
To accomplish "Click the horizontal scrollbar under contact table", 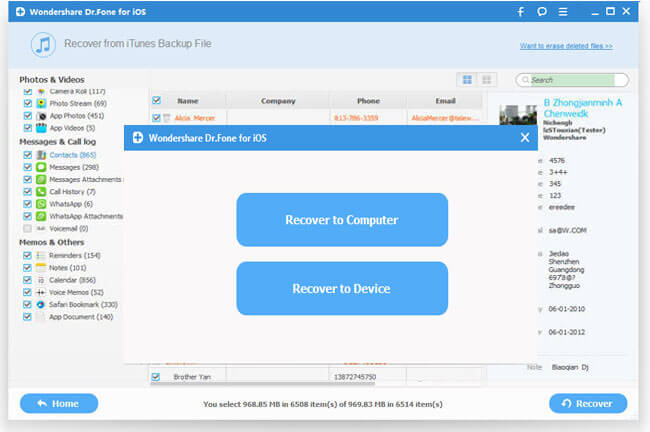I will (263, 384).
